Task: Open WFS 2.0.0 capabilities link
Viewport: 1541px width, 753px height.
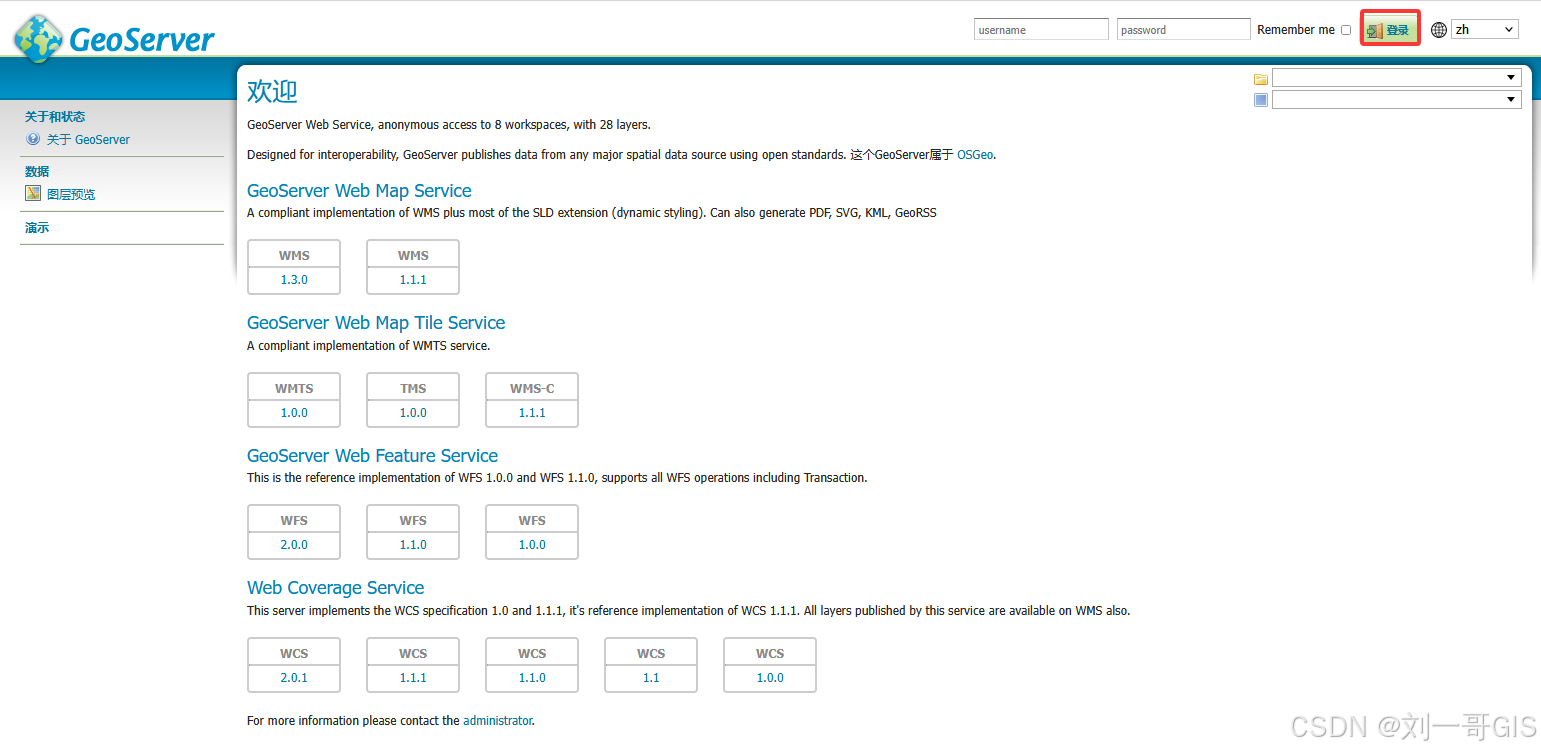Action: pyautogui.click(x=294, y=545)
